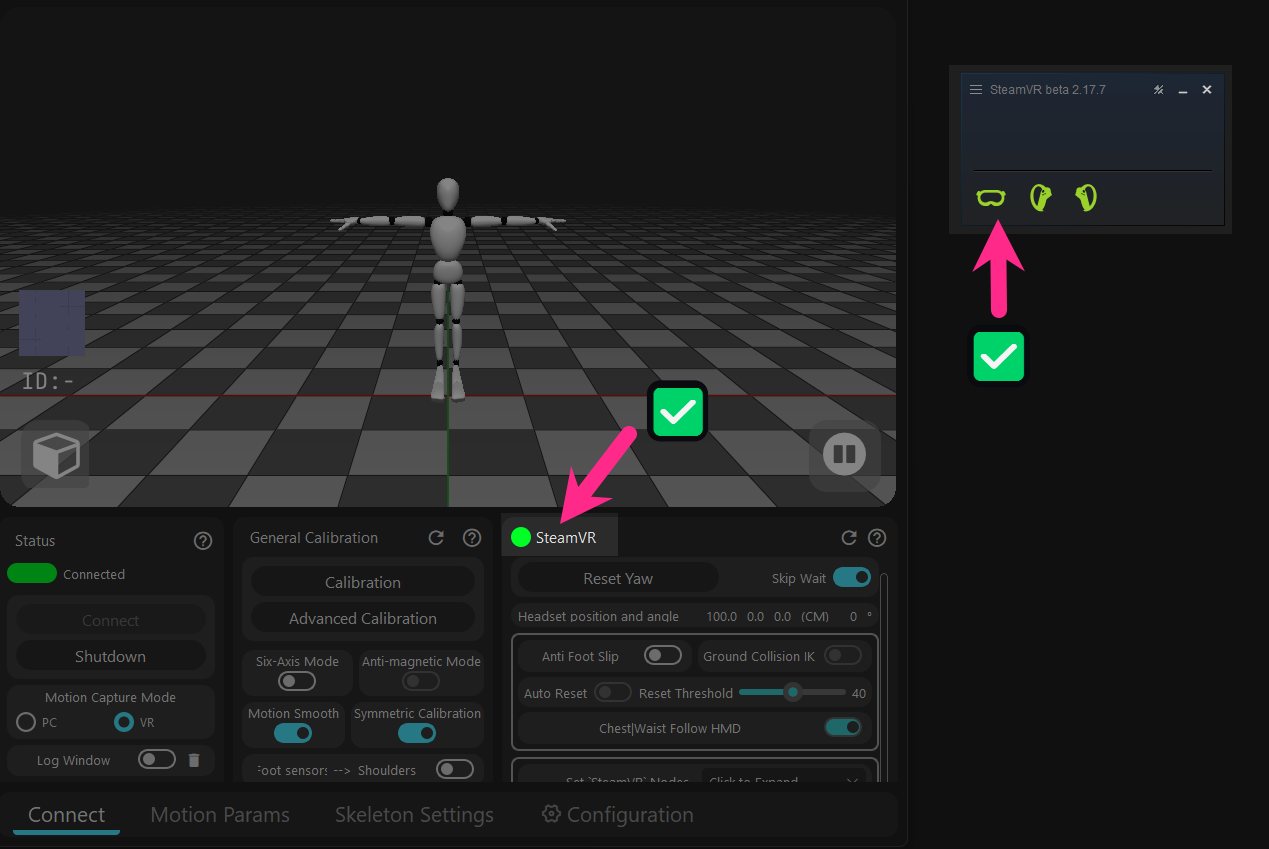Click the ID:- label in viewport
The height and width of the screenshot is (849, 1269).
click(x=48, y=381)
